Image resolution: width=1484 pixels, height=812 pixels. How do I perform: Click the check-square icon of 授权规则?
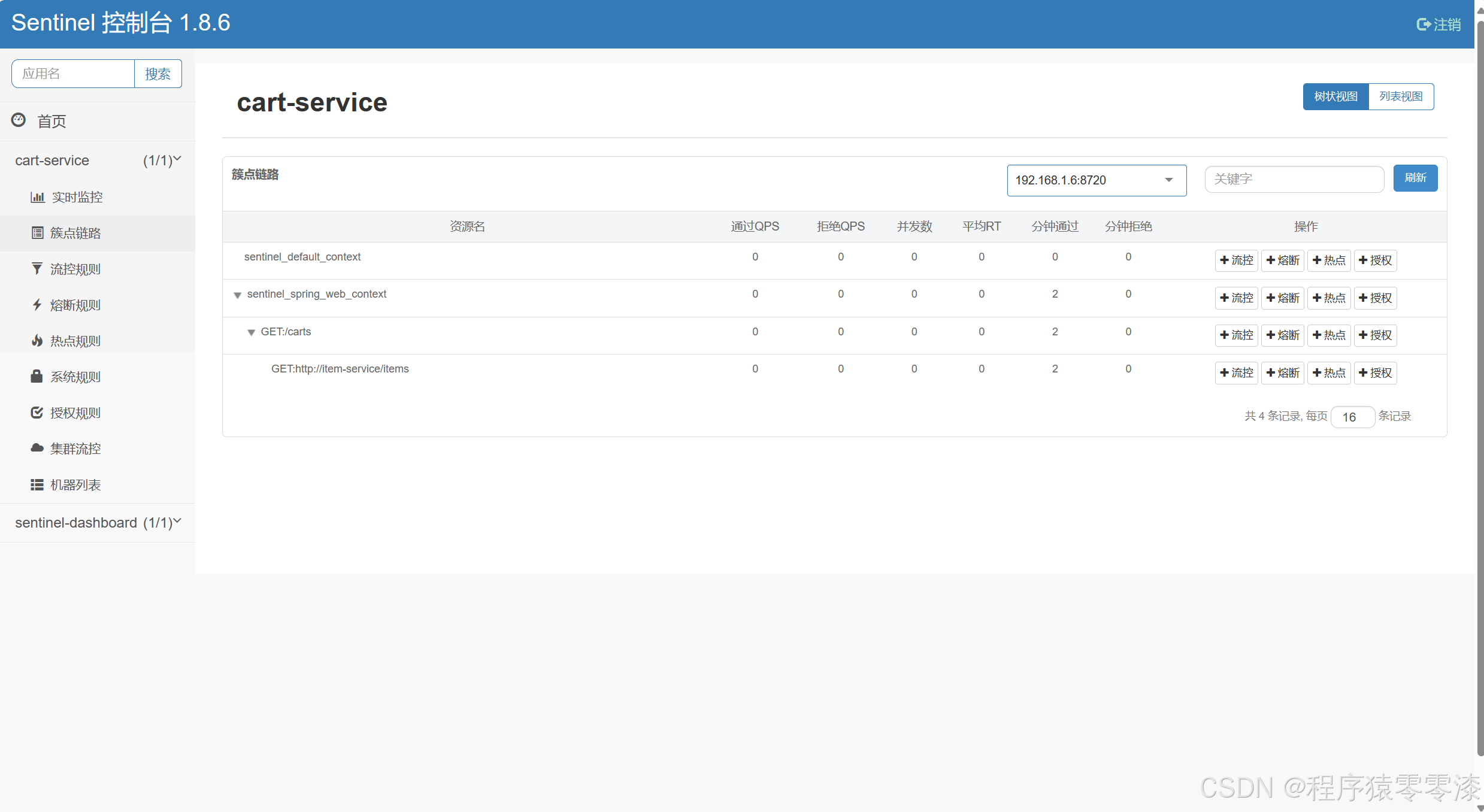click(x=37, y=413)
